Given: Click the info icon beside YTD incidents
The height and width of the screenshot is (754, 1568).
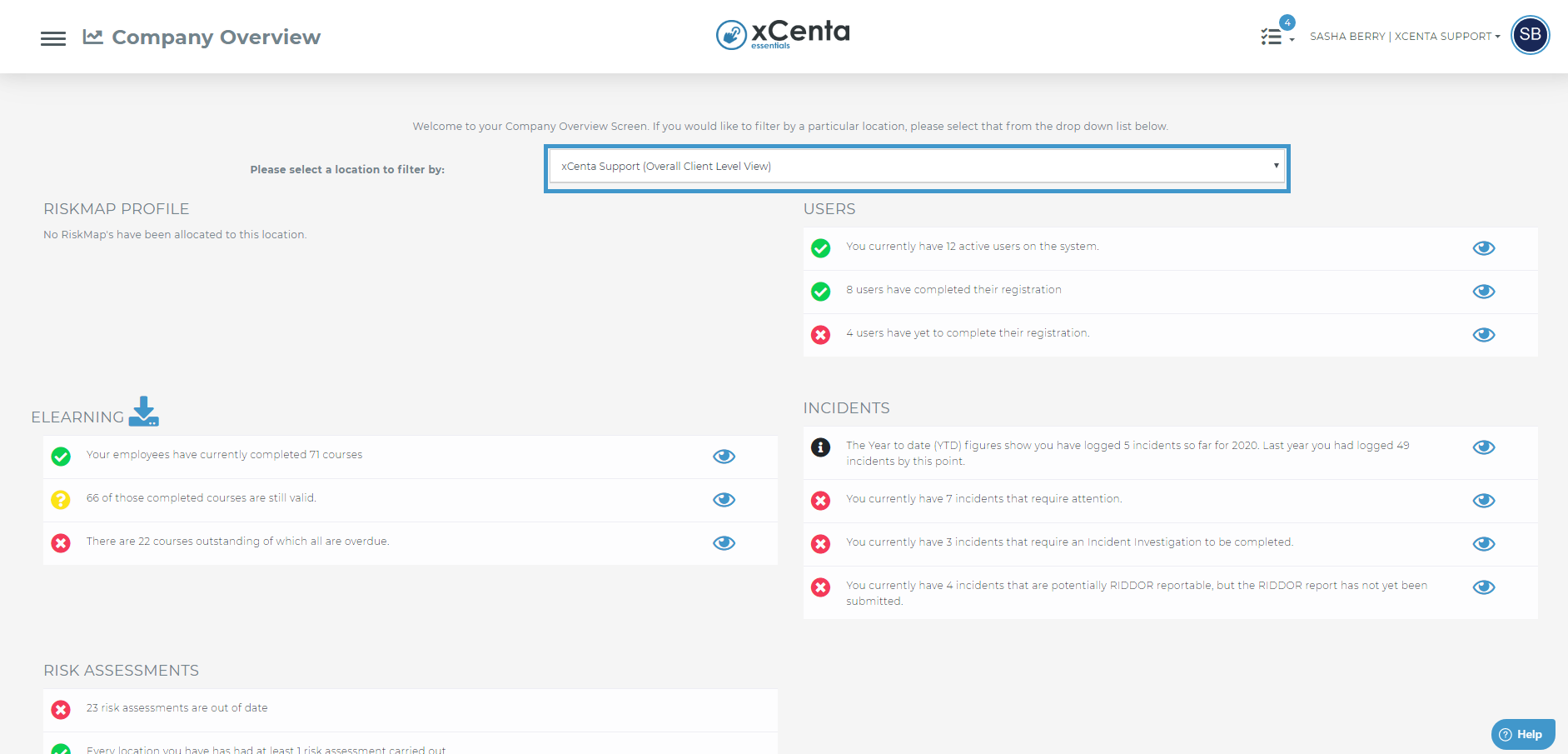Looking at the screenshot, I should tap(821, 447).
